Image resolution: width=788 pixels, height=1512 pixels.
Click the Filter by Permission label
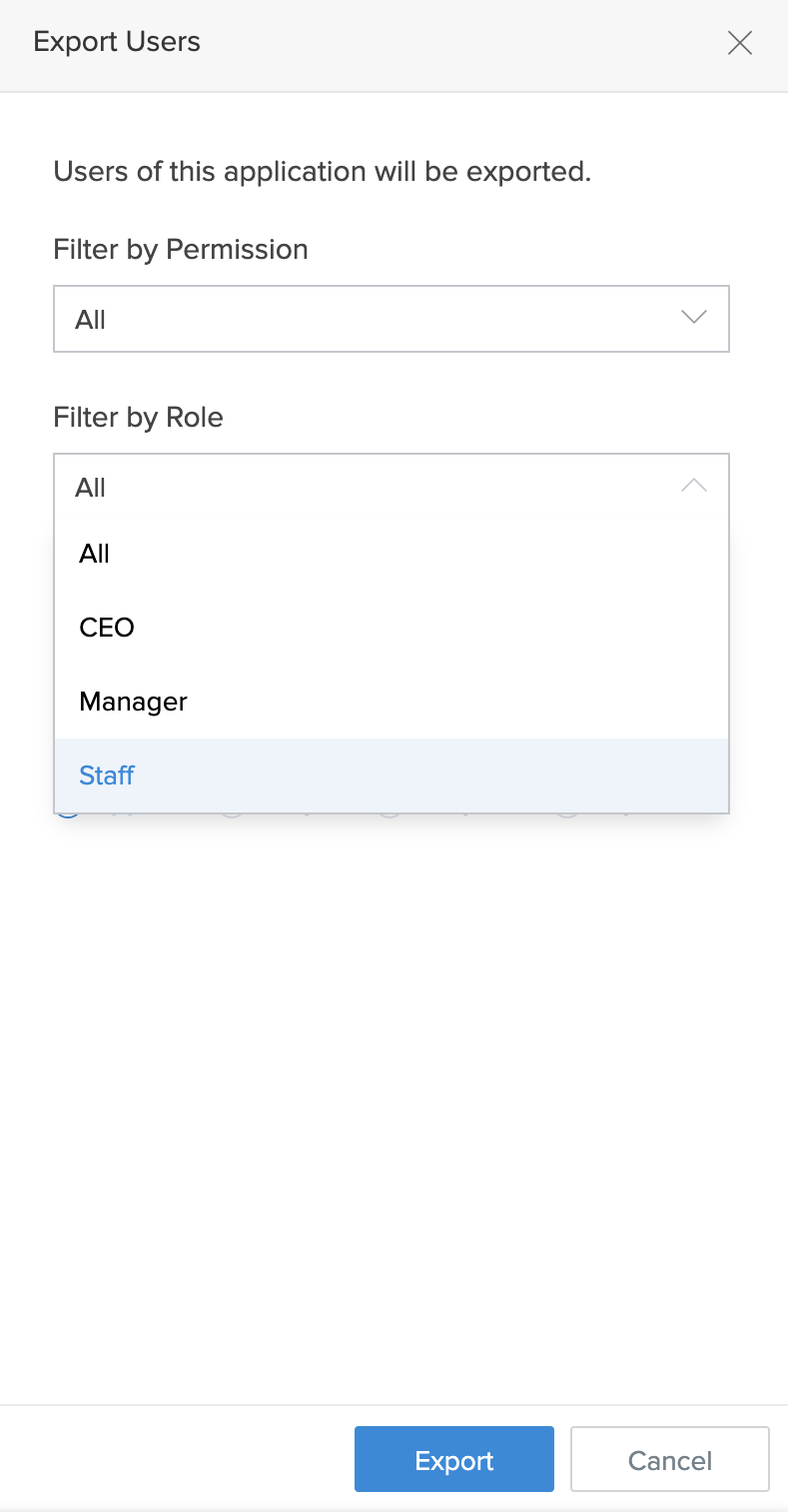pos(181,249)
